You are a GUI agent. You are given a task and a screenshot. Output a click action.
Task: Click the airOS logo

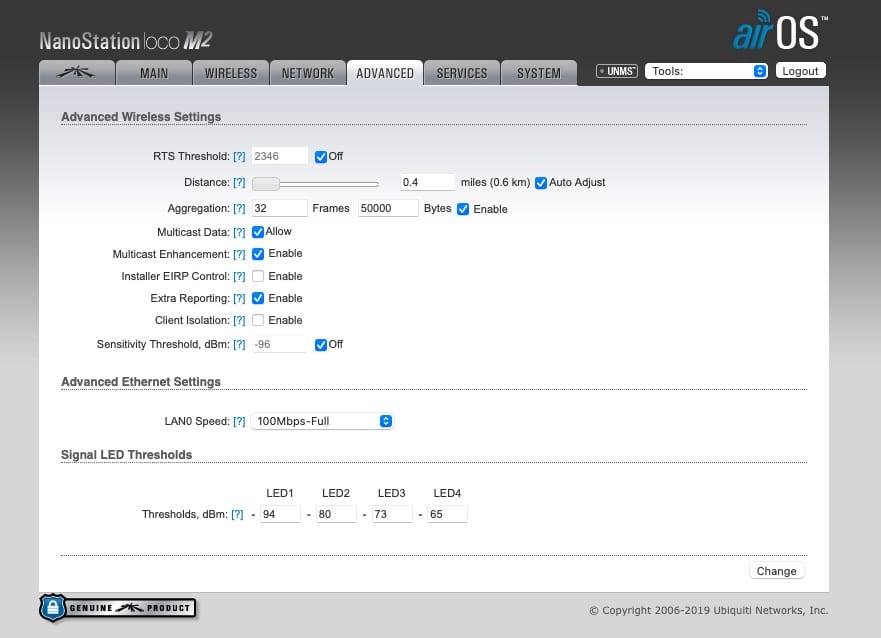click(780, 31)
